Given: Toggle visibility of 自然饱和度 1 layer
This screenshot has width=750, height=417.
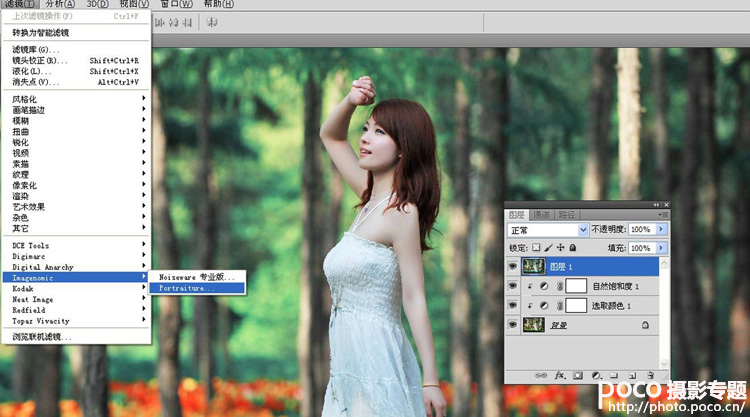Looking at the screenshot, I should click(512, 286).
